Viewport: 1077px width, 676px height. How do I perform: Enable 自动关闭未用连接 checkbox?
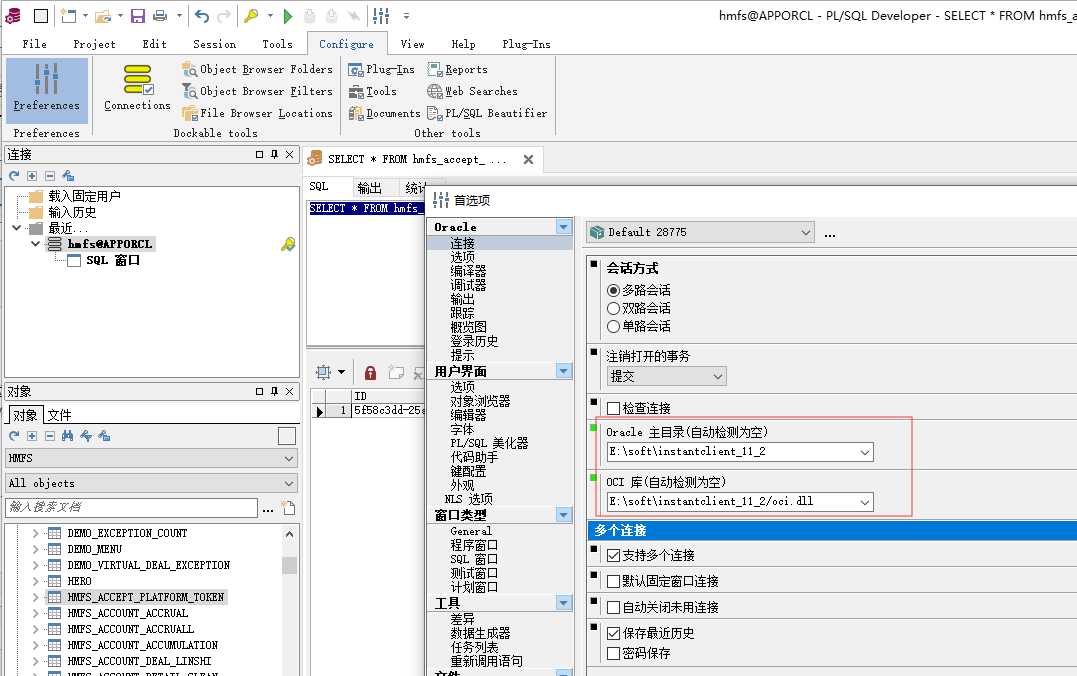pyautogui.click(x=613, y=607)
